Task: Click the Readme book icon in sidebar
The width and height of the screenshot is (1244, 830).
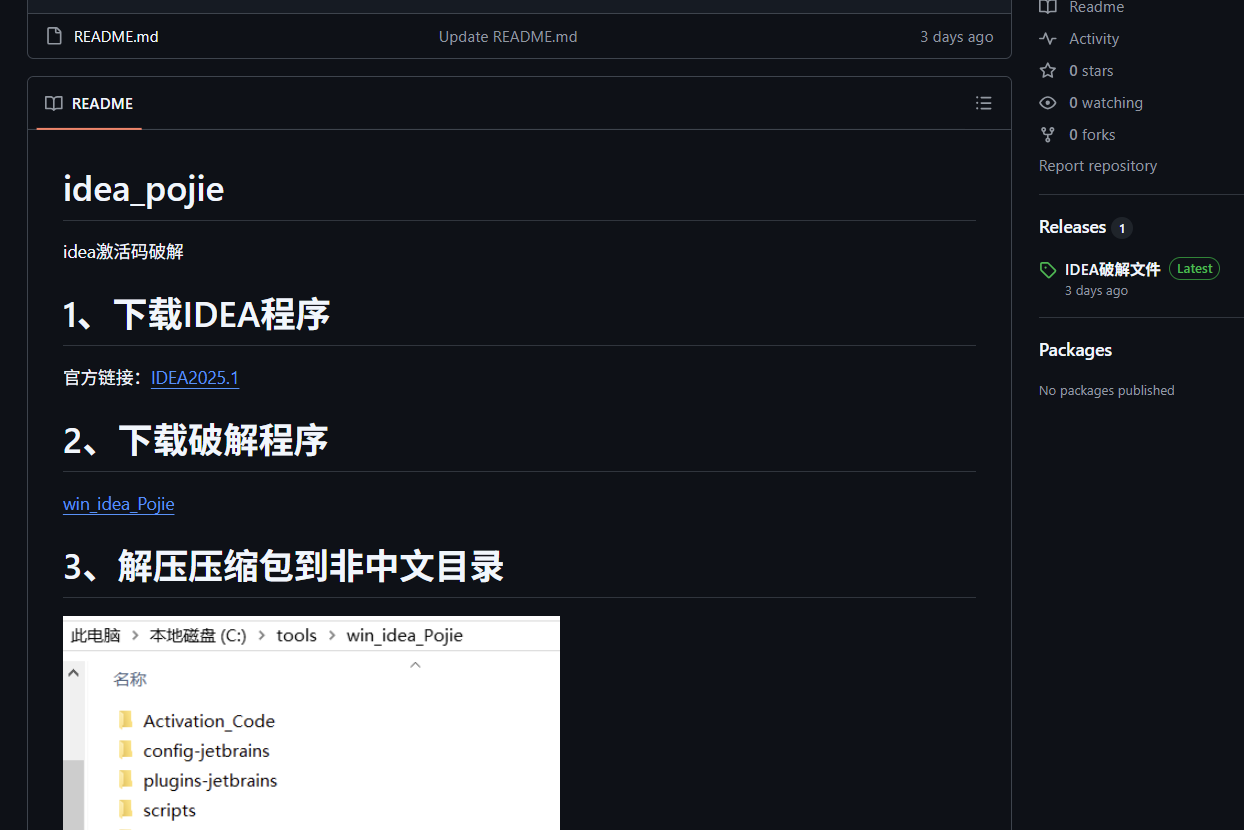Action: coord(1047,7)
